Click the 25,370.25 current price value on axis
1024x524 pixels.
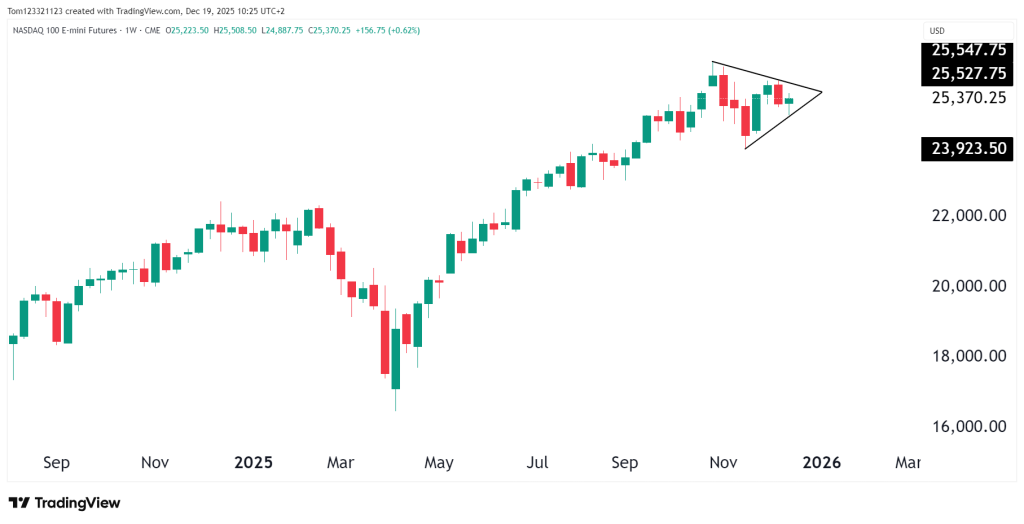tap(968, 97)
